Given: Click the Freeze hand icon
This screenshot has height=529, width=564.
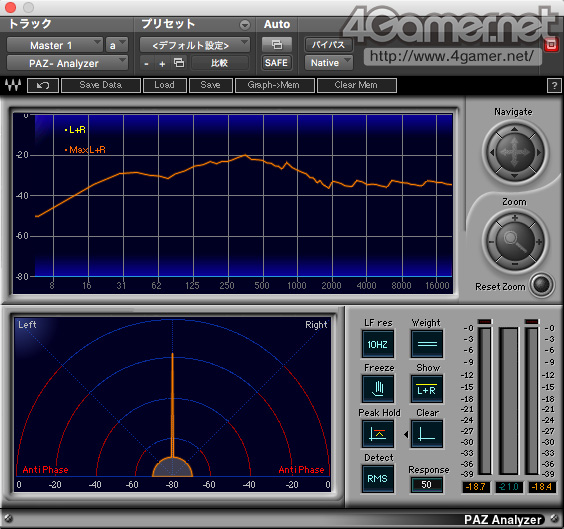Looking at the screenshot, I should [378, 389].
